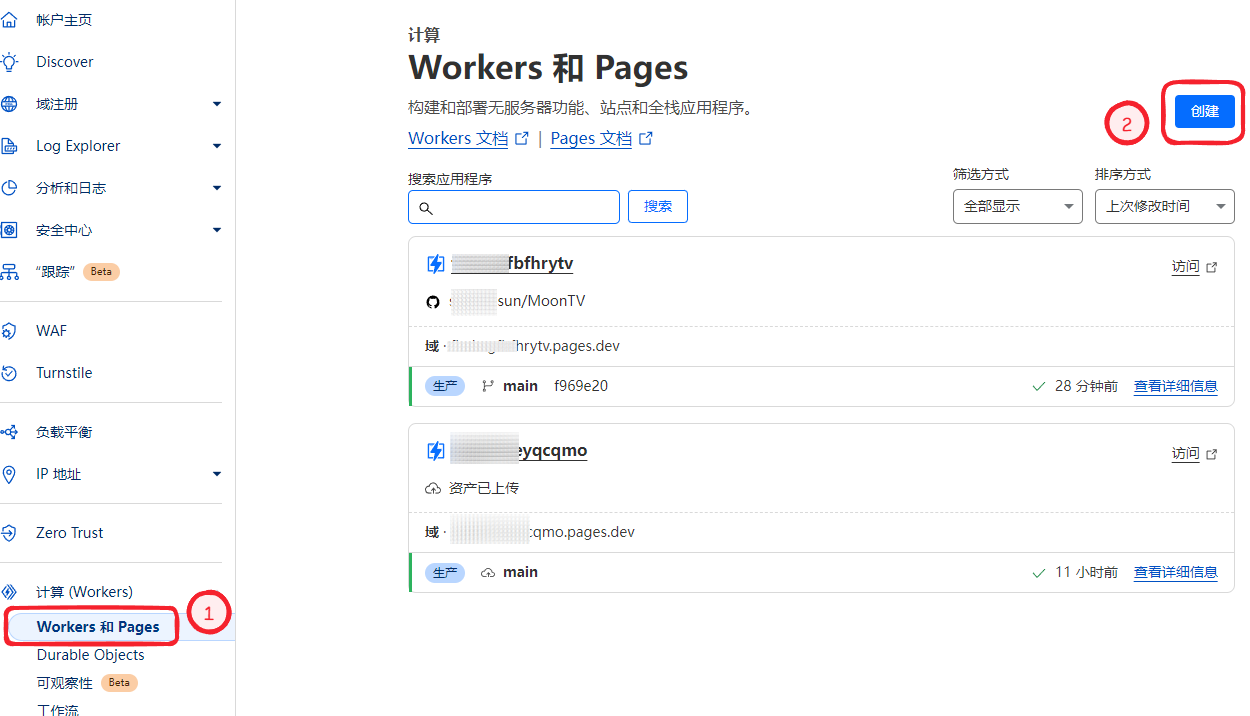The image size is (1250, 716).
Task: Open Turnstile in the sidebar
Action: 64,373
